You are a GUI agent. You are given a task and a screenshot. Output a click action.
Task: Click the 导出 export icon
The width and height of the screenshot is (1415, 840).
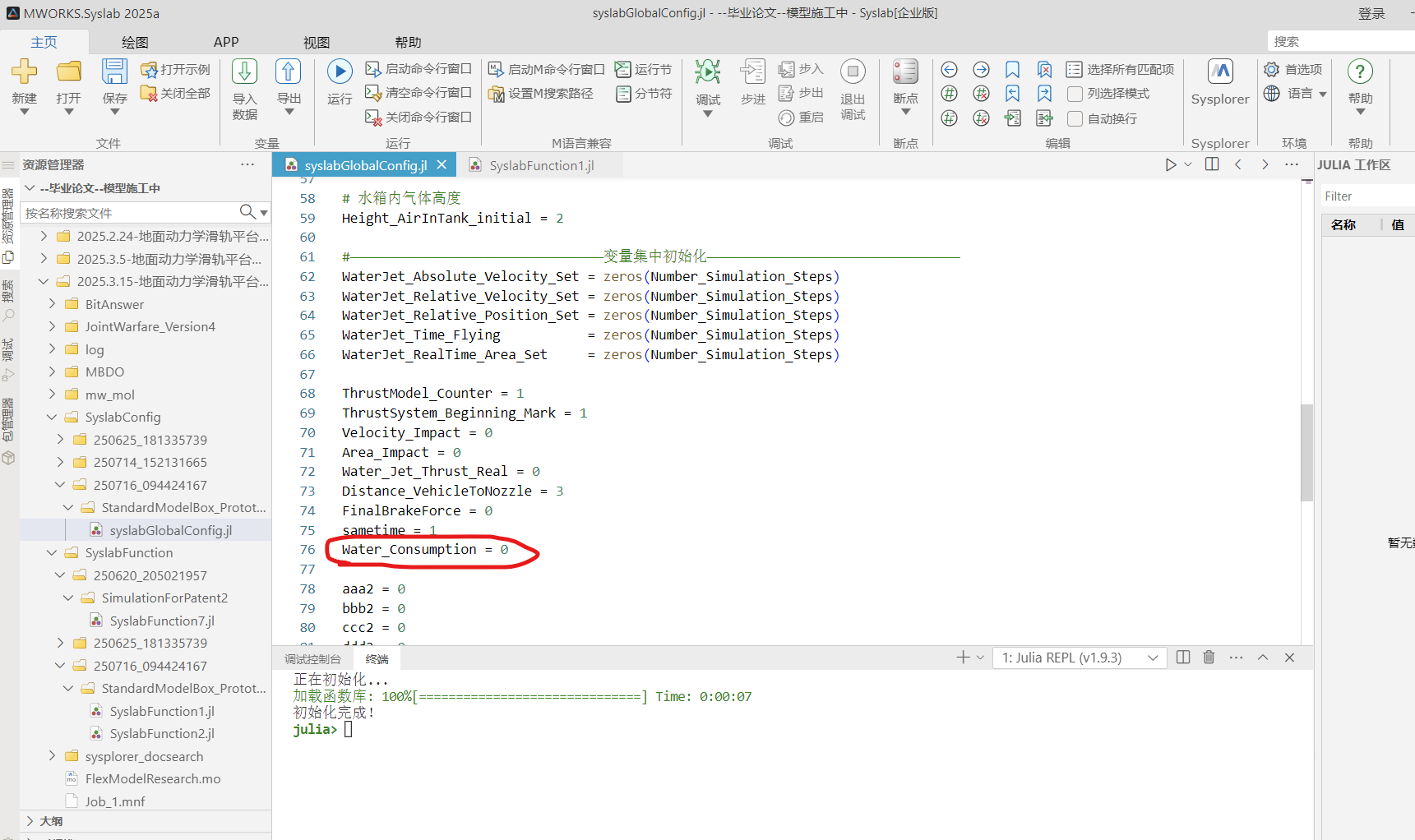[x=288, y=72]
